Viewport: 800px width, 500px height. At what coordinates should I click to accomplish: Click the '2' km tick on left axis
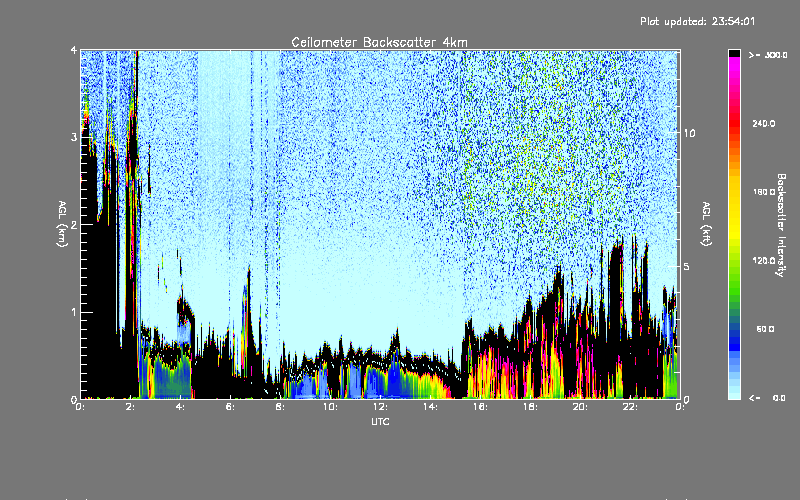point(74,225)
